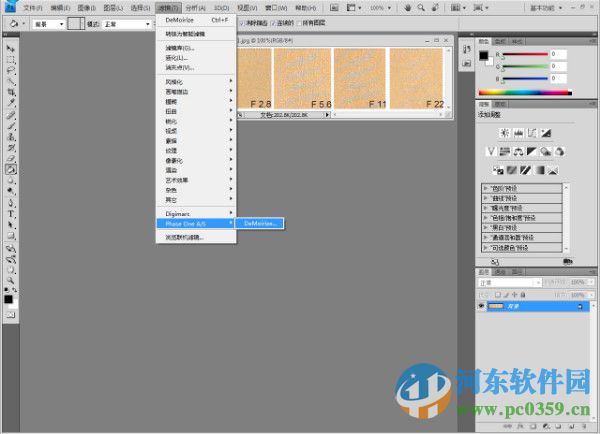Add a Black & White adjustment
600x434 pixels.
click(532, 152)
